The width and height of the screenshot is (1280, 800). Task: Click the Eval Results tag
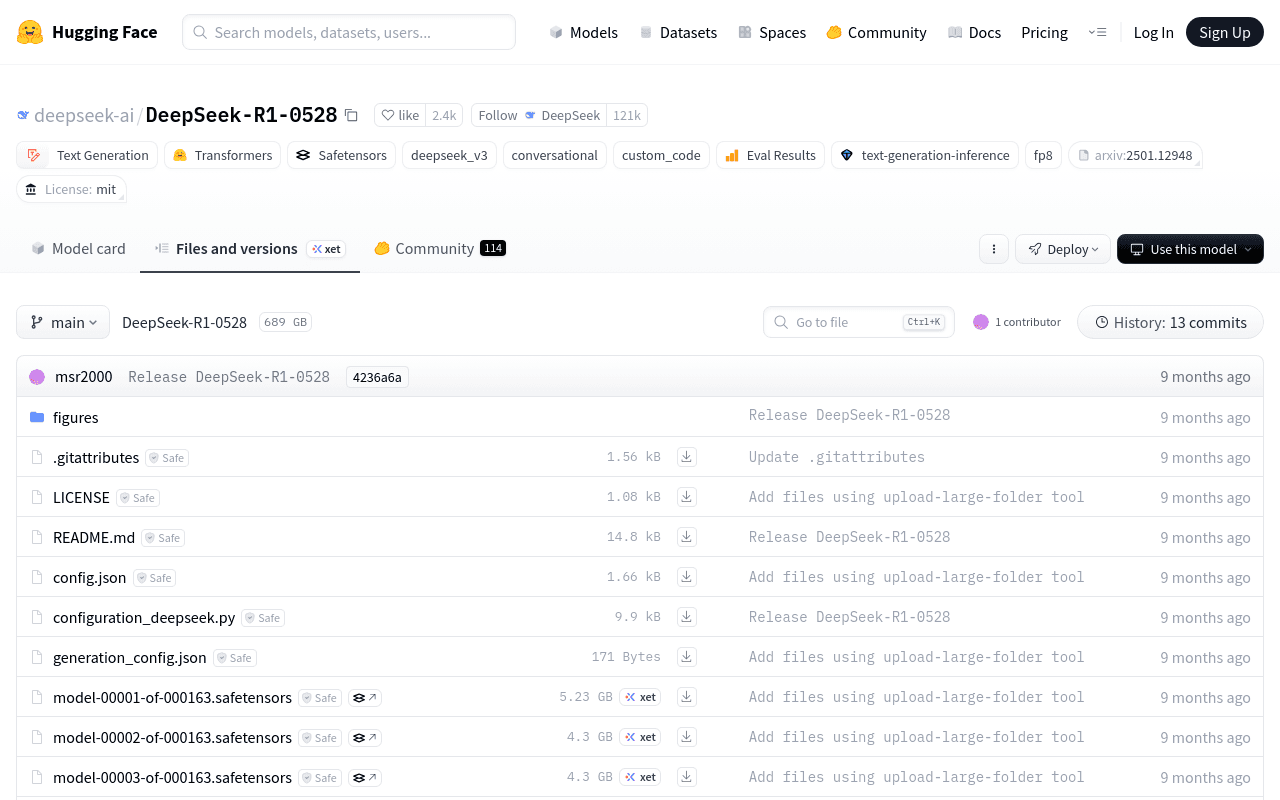pyautogui.click(x=770, y=155)
